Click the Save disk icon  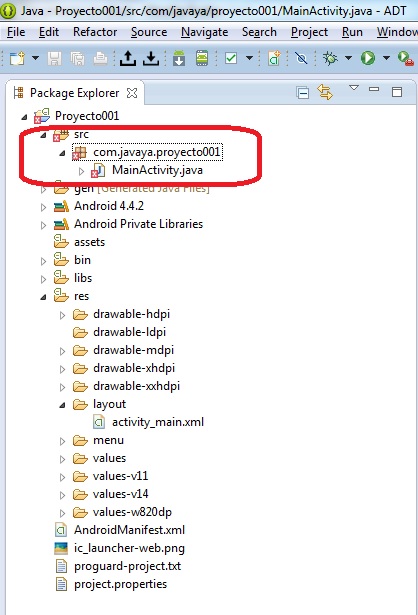[x=55, y=59]
